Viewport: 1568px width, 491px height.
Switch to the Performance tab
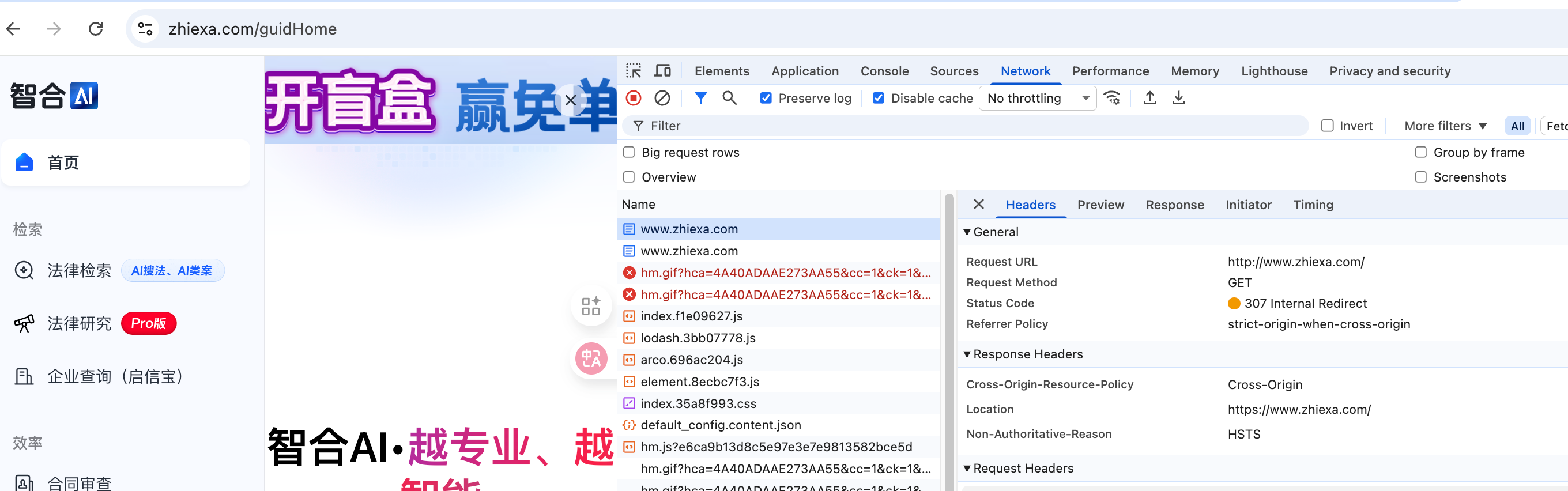tap(1110, 71)
